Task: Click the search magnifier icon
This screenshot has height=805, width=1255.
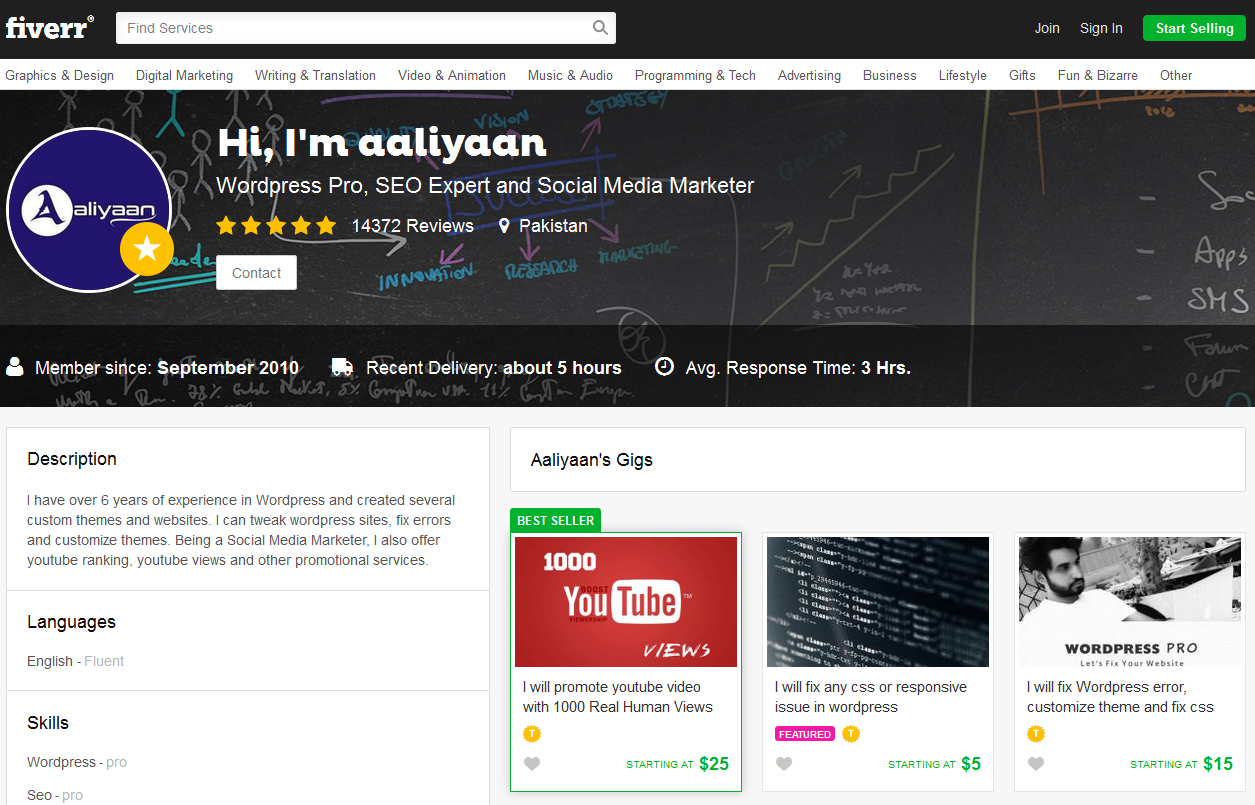Action: pos(600,28)
